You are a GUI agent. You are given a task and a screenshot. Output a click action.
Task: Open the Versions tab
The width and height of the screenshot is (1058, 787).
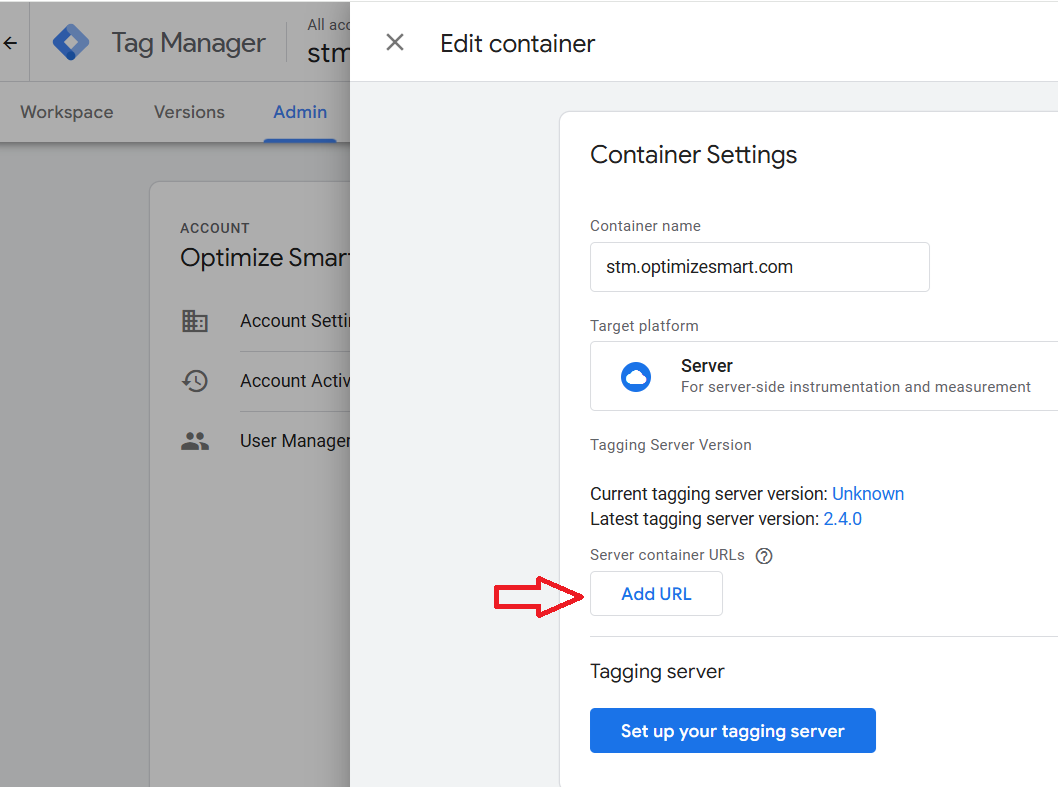pos(189,112)
